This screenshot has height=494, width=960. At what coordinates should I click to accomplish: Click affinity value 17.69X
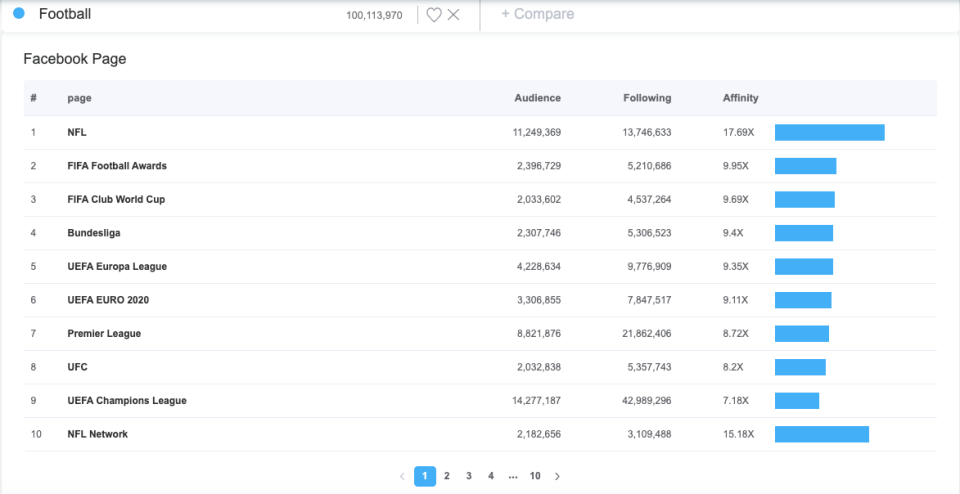(x=738, y=132)
